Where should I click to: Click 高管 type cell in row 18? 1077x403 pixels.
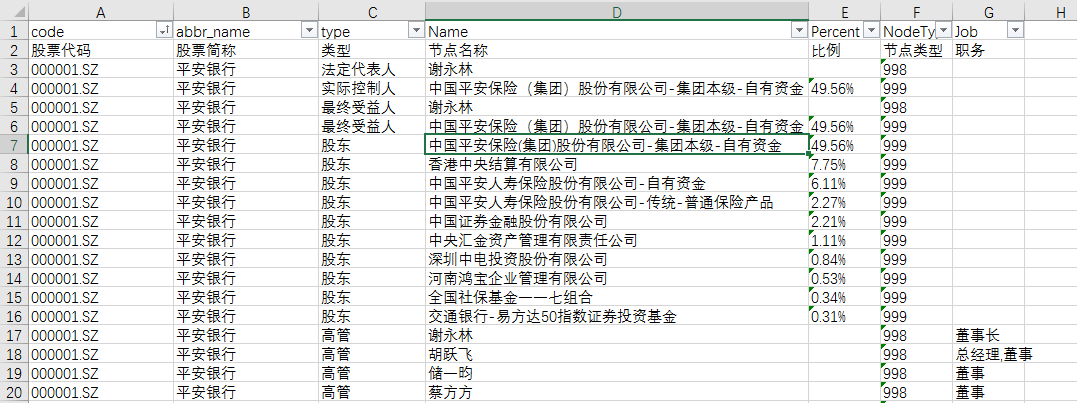(372, 355)
